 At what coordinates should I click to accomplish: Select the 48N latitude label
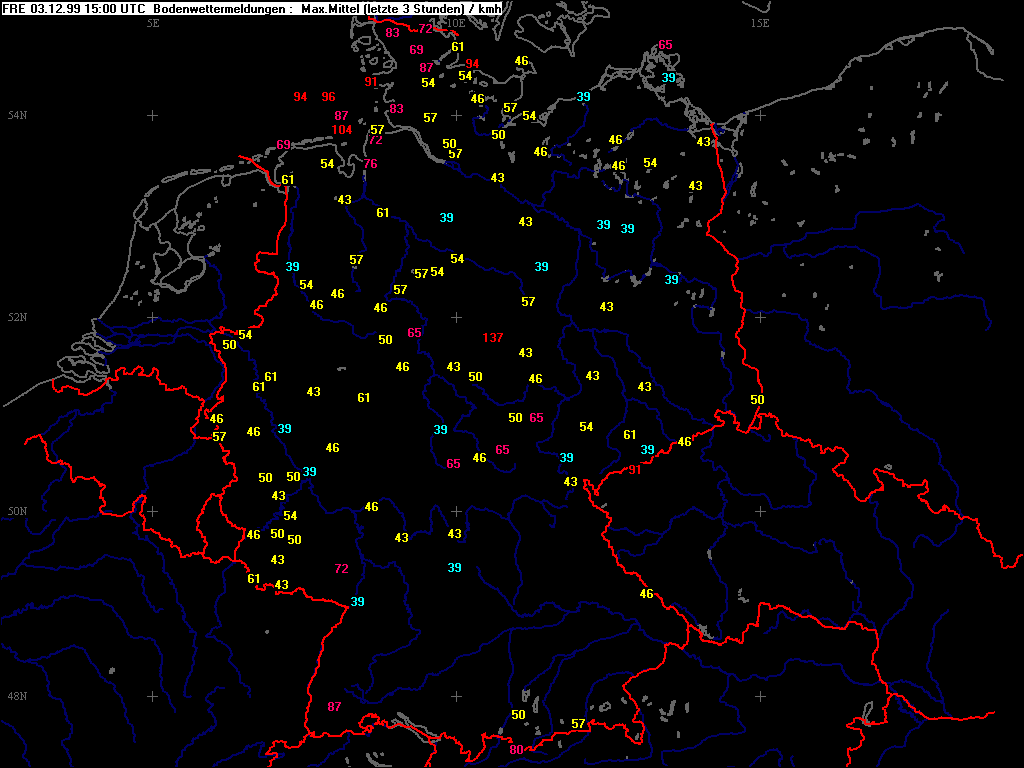[16, 696]
